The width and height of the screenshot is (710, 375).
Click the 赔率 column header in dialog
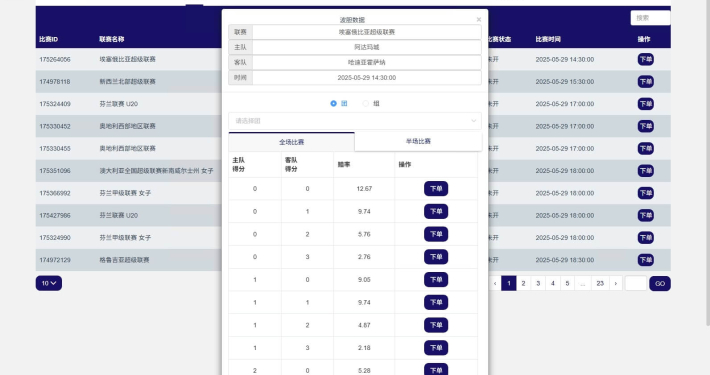(344, 164)
